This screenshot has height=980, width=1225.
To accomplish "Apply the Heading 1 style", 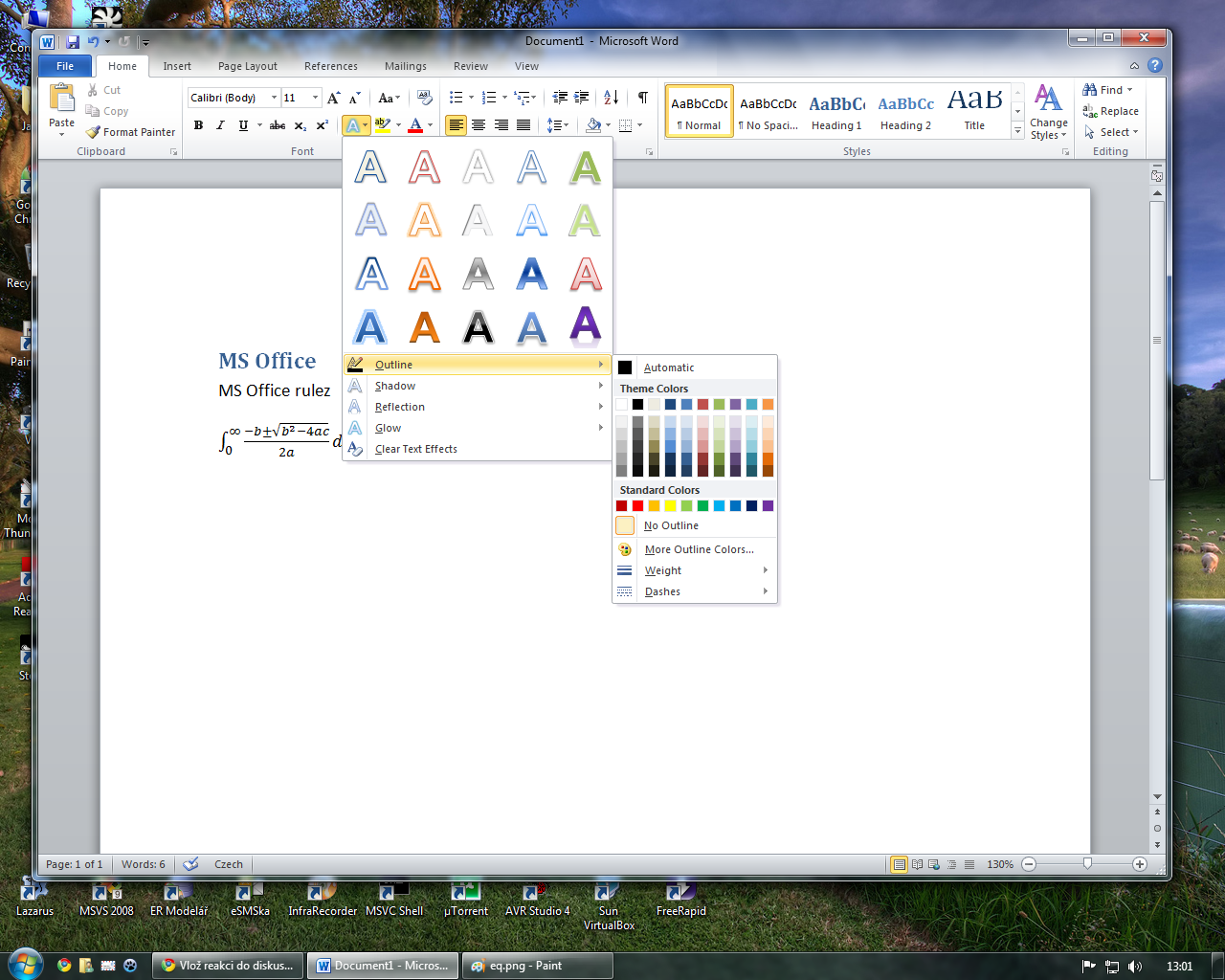I will 836,111.
